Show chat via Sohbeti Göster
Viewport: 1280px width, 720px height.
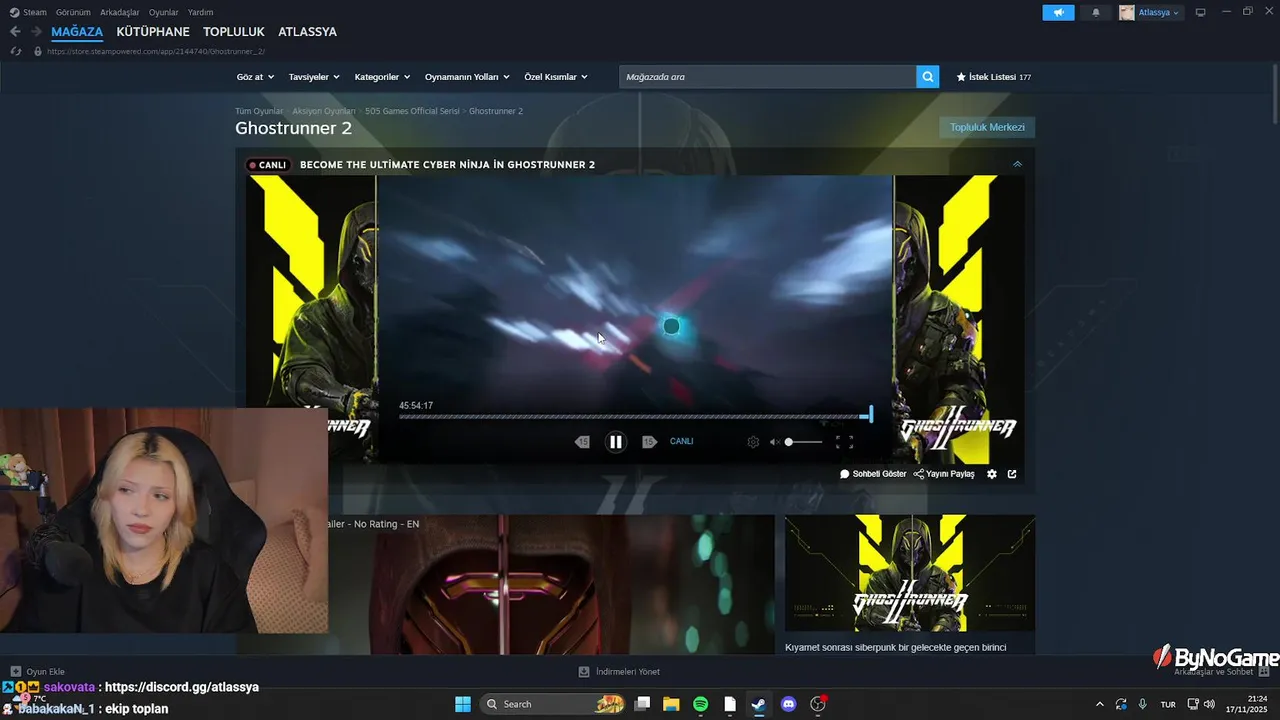[x=873, y=474]
